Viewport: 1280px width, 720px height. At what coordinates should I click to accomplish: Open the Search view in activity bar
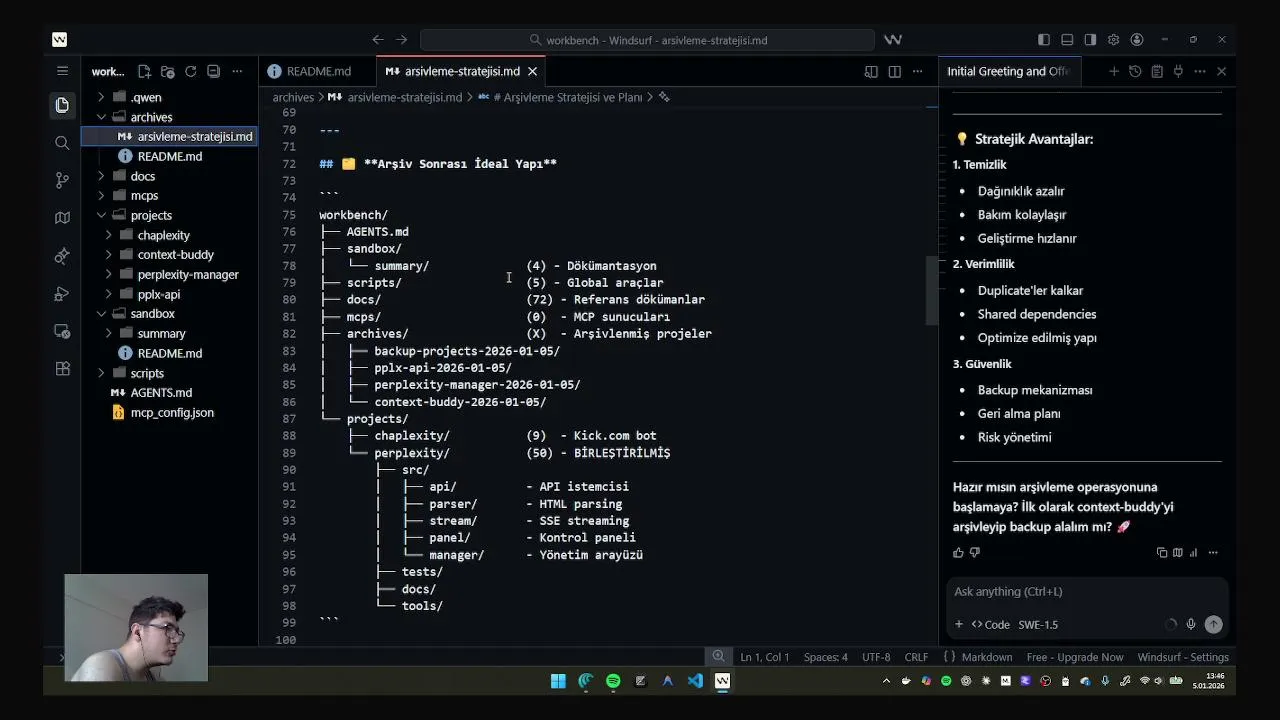coord(62,143)
